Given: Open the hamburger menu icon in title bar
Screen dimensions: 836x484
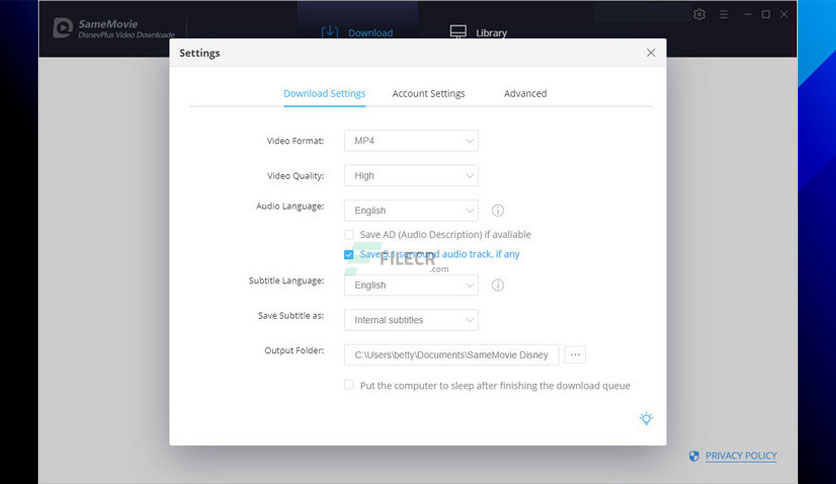Looking at the screenshot, I should 724,14.
